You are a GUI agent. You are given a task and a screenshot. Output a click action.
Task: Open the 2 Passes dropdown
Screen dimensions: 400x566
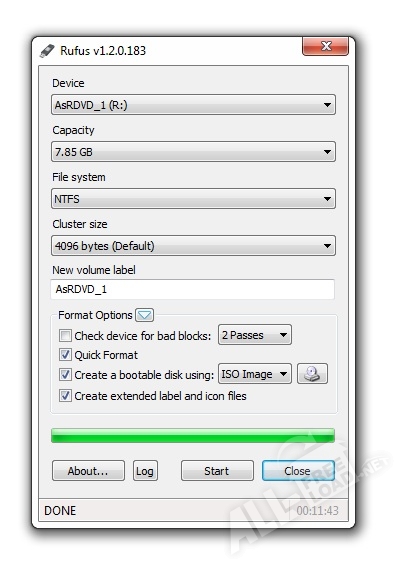point(255,335)
